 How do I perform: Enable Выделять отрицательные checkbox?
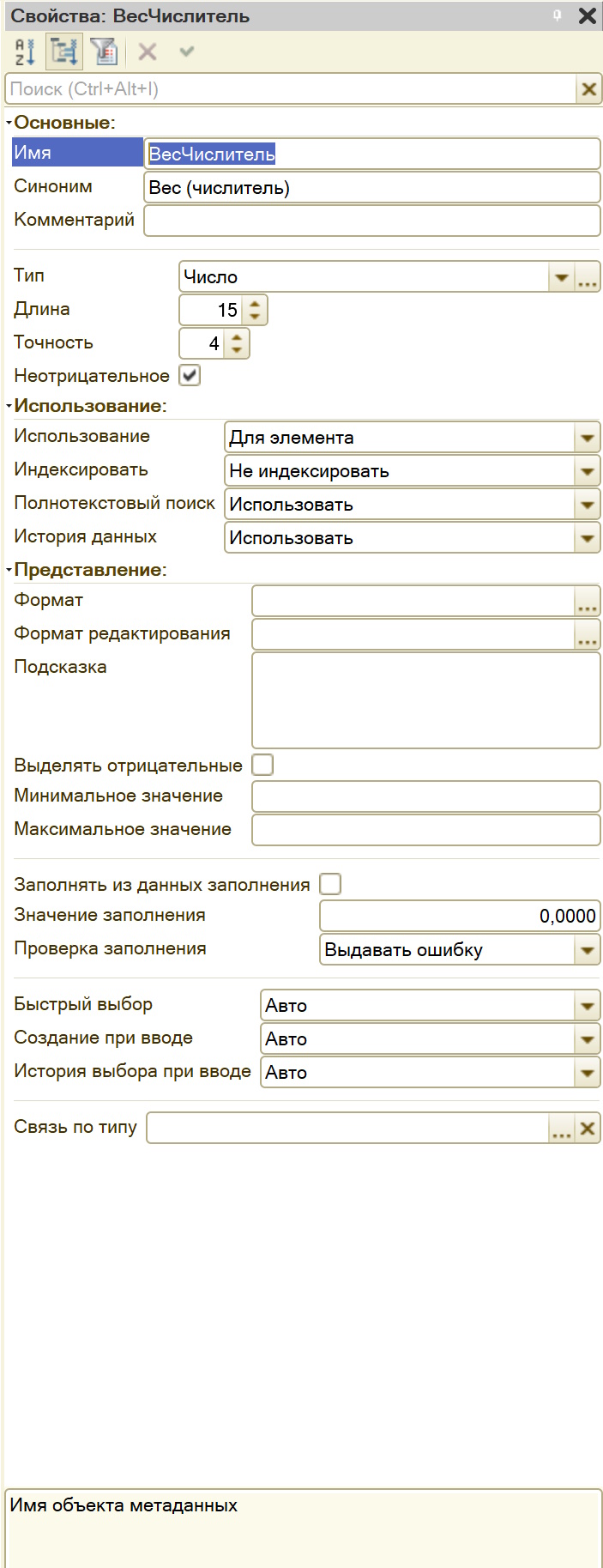(x=262, y=765)
